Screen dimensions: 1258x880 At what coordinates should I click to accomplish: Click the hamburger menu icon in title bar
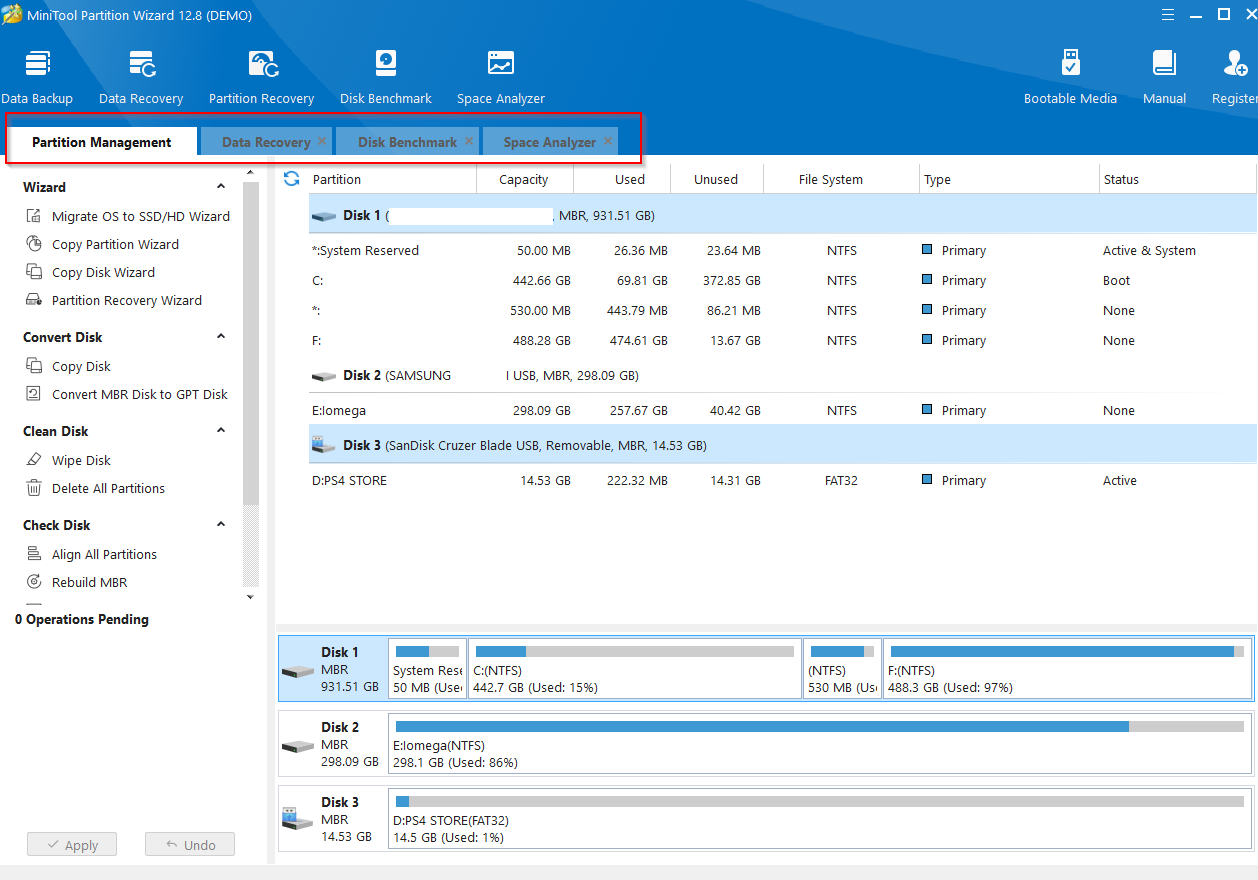(1168, 15)
